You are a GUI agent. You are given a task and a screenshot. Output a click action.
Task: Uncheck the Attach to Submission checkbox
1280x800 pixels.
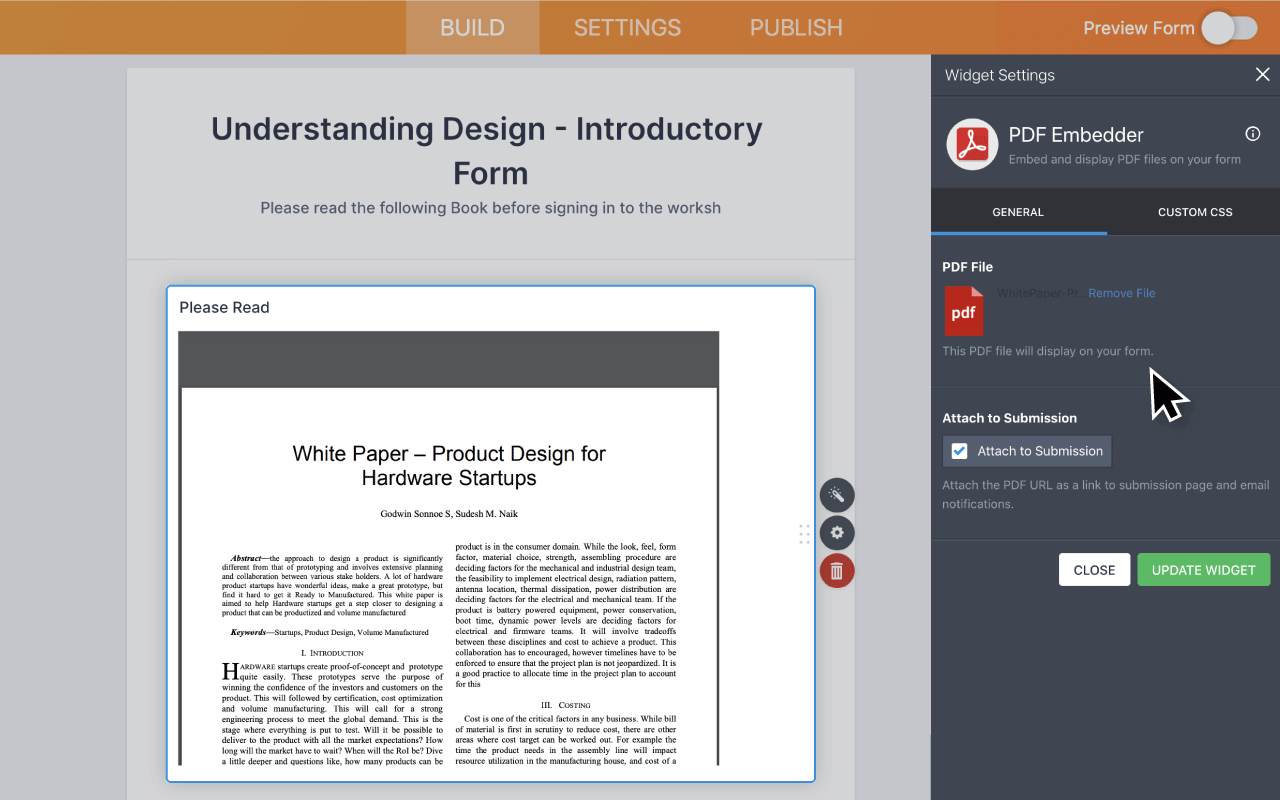(959, 450)
